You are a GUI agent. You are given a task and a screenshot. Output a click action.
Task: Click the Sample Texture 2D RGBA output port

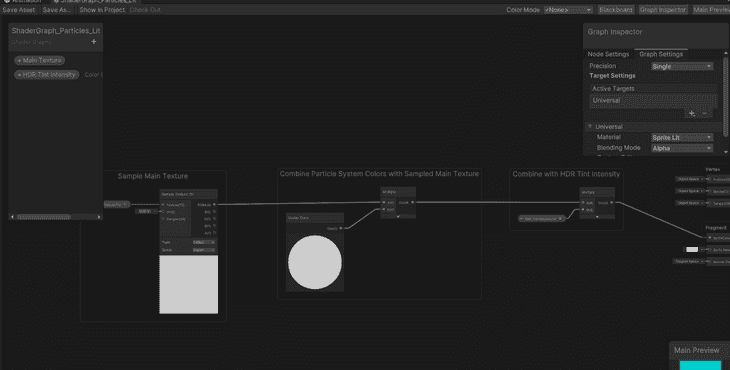pos(214,204)
